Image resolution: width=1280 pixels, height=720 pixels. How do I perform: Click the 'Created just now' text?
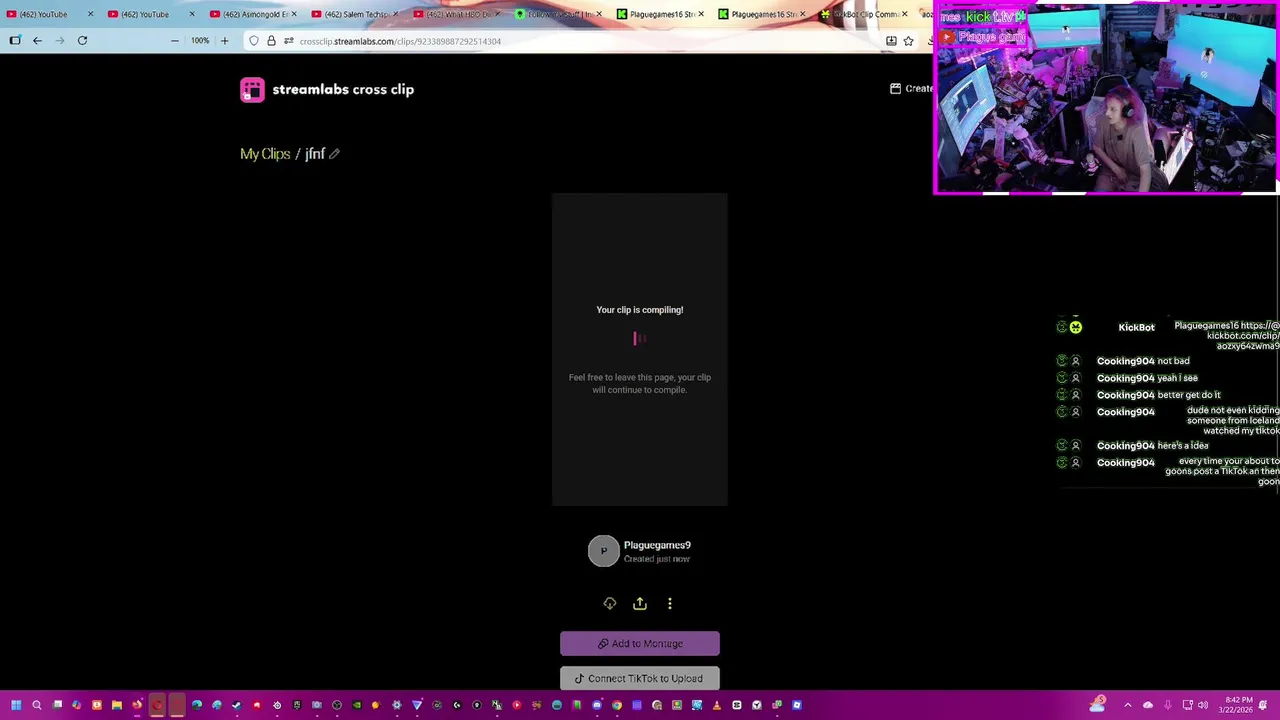[x=657, y=559]
